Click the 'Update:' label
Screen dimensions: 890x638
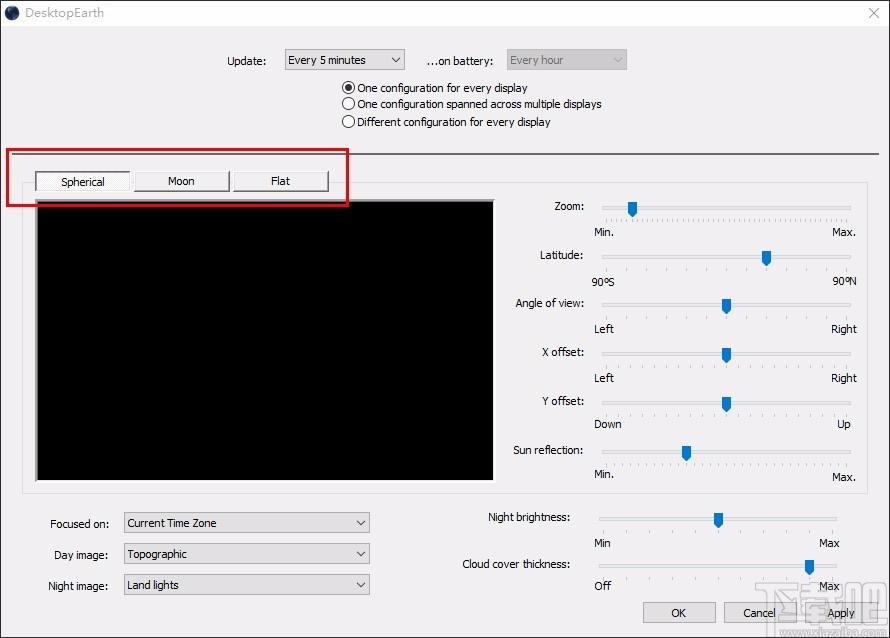pos(246,61)
